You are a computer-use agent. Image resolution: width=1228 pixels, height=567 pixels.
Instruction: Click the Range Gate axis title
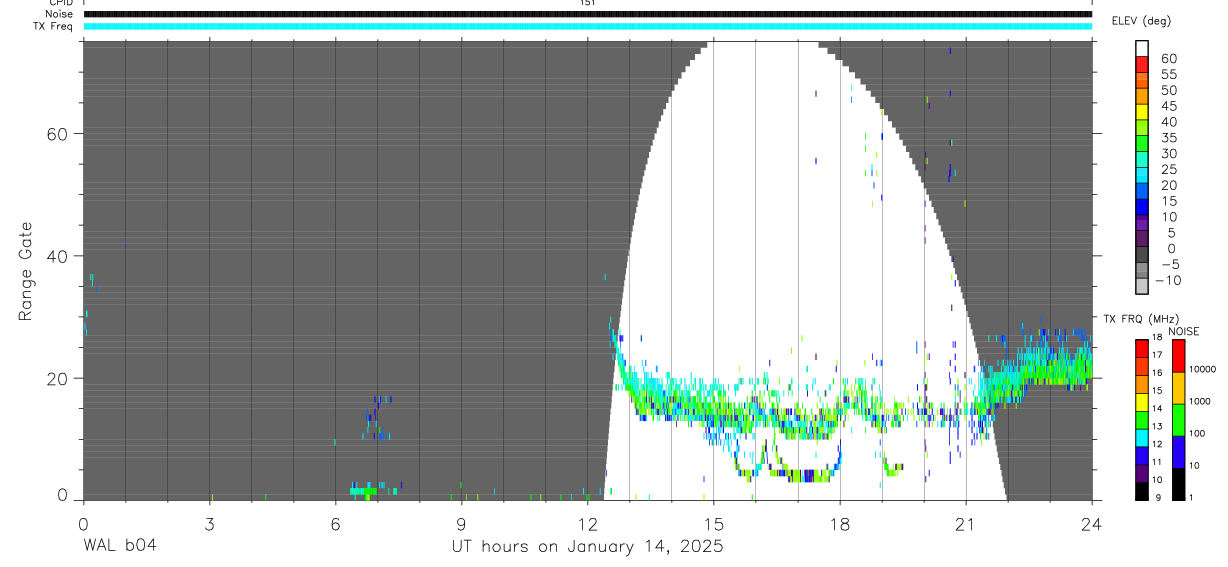pos(25,270)
